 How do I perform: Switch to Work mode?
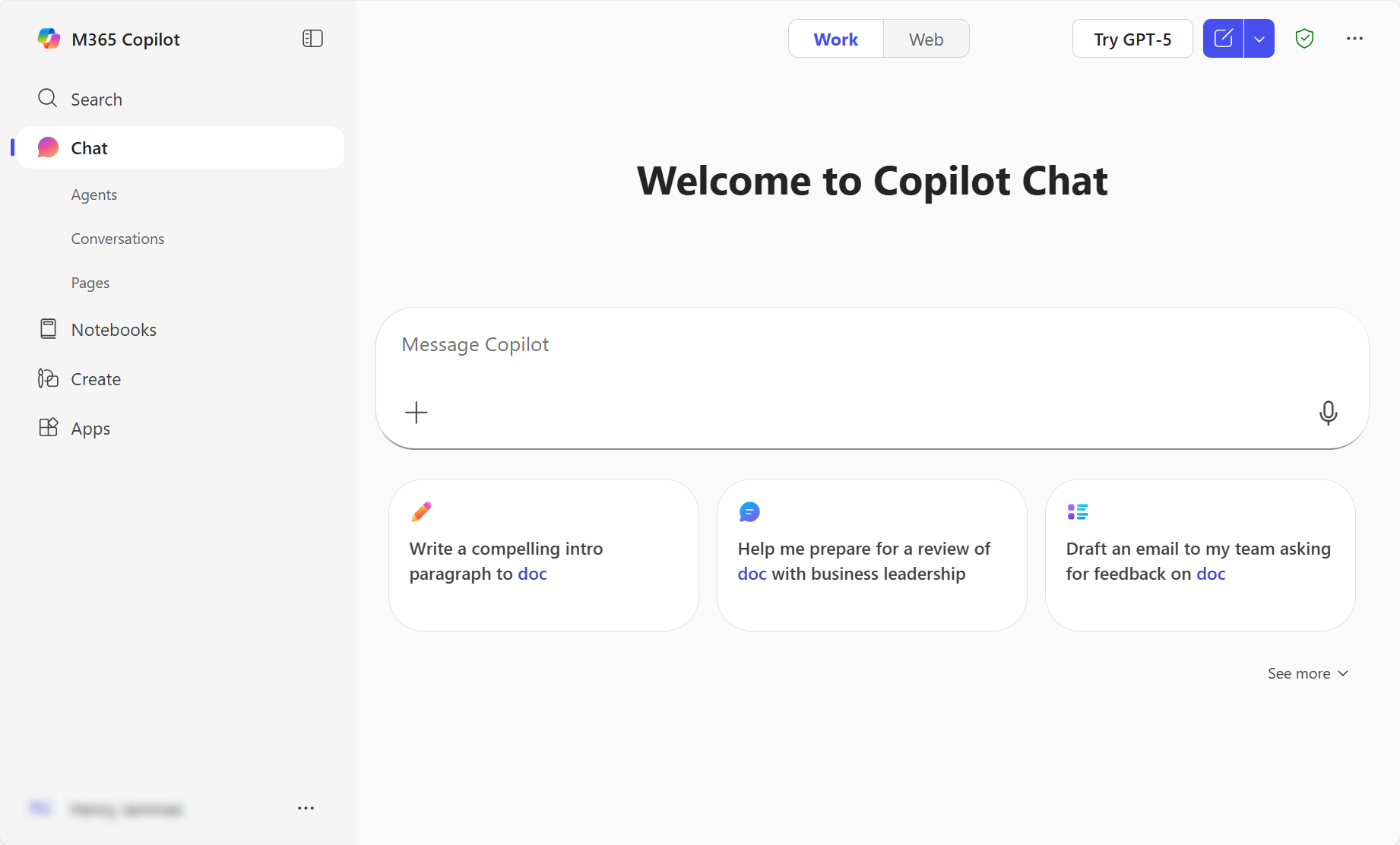tap(835, 40)
